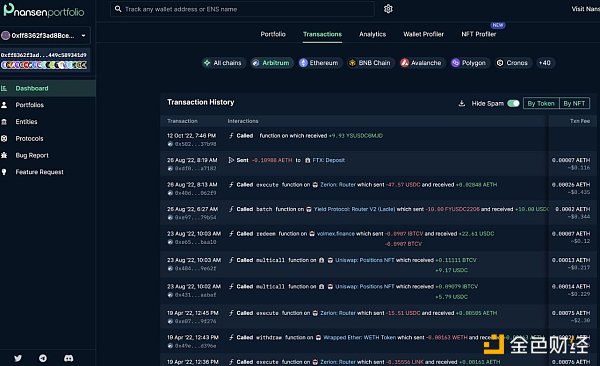Download transaction history via download icon
Screen dimensions: 600x366
462,103
